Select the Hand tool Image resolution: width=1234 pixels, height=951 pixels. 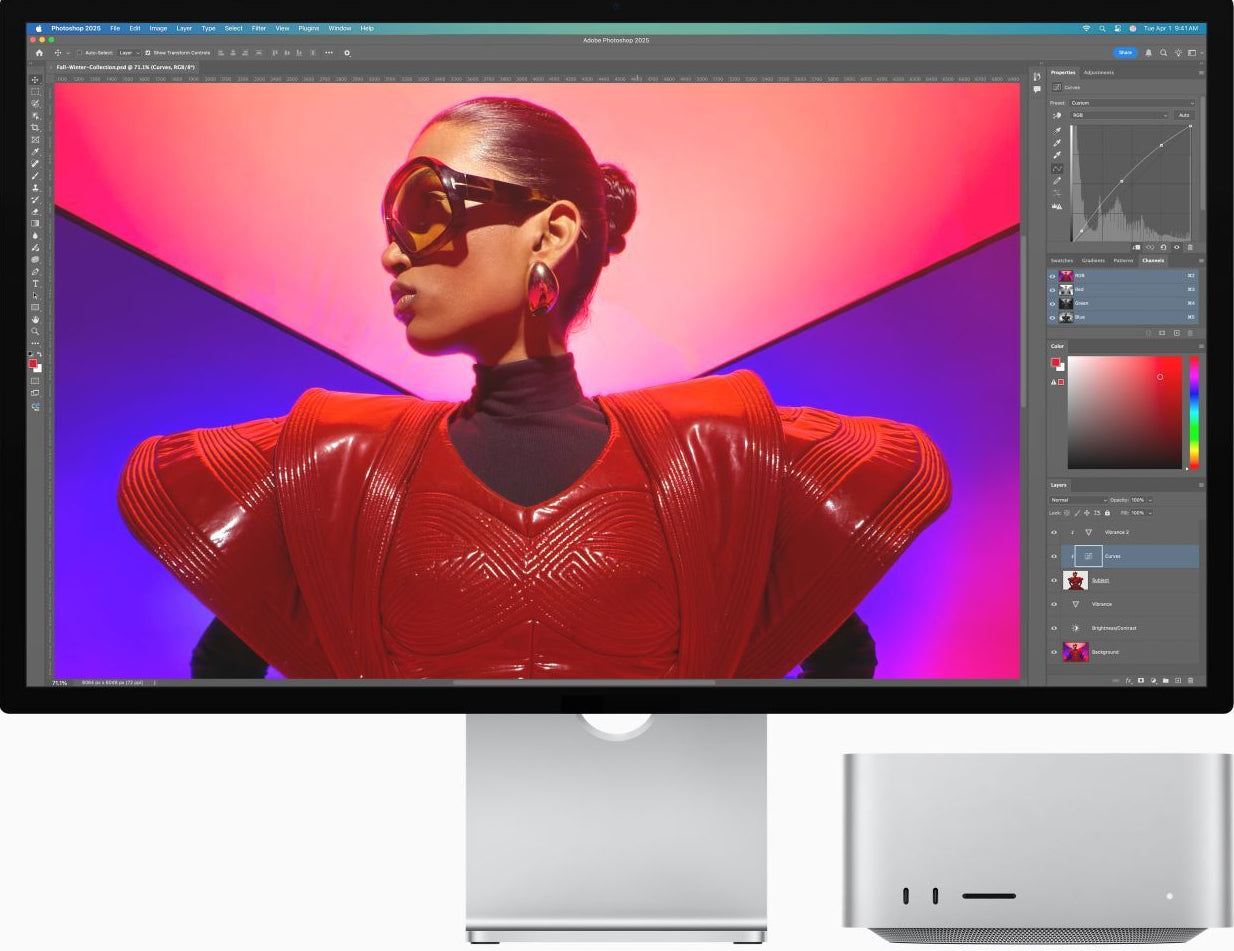35,319
